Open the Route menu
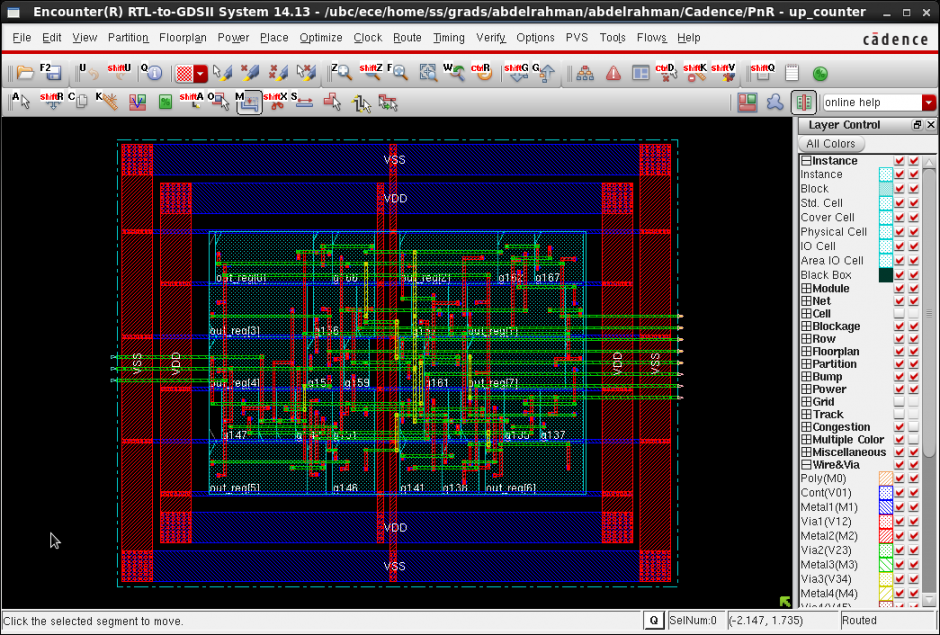This screenshot has width=940, height=635. (407, 38)
